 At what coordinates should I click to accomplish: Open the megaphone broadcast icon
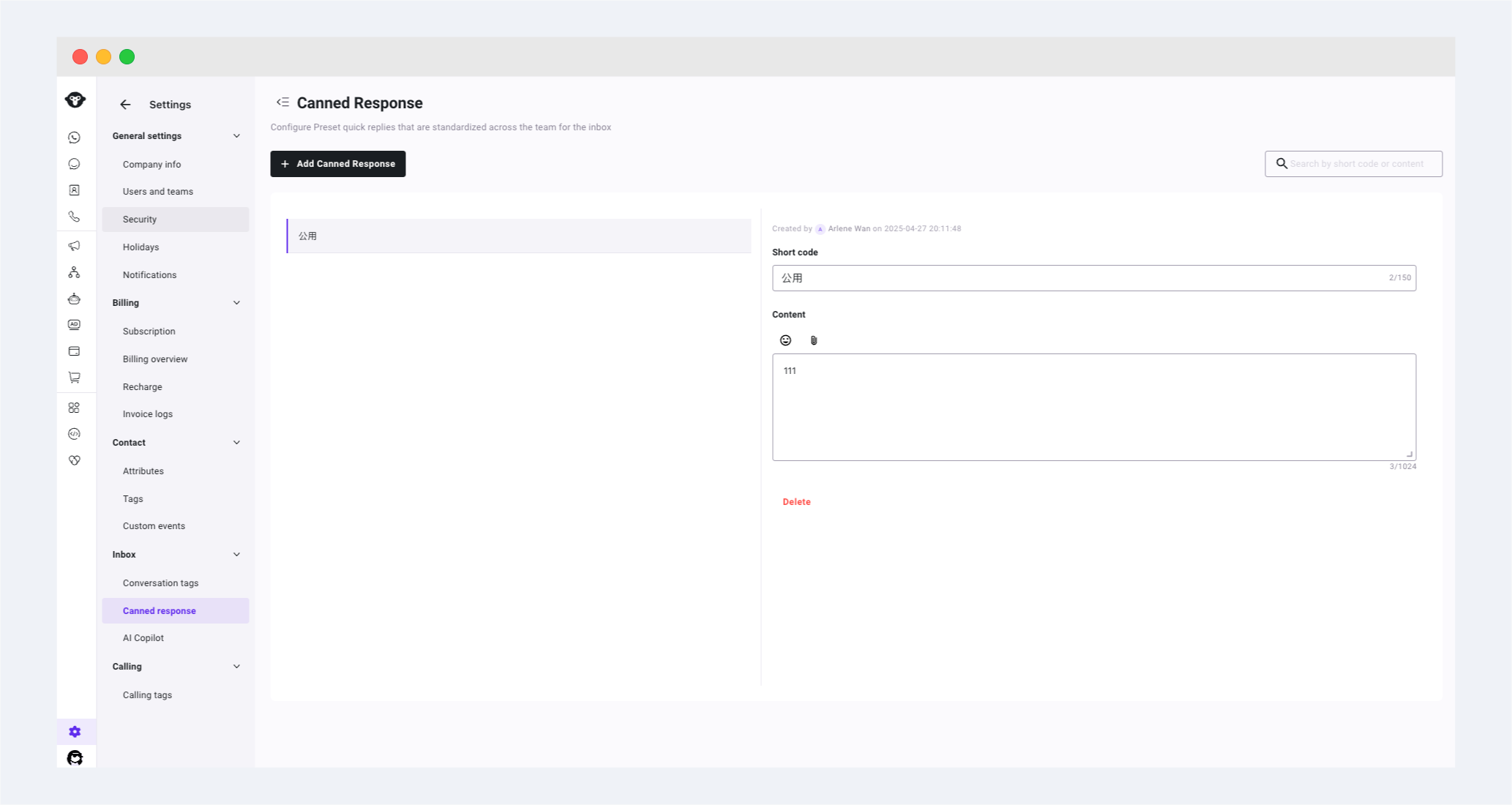(74, 246)
